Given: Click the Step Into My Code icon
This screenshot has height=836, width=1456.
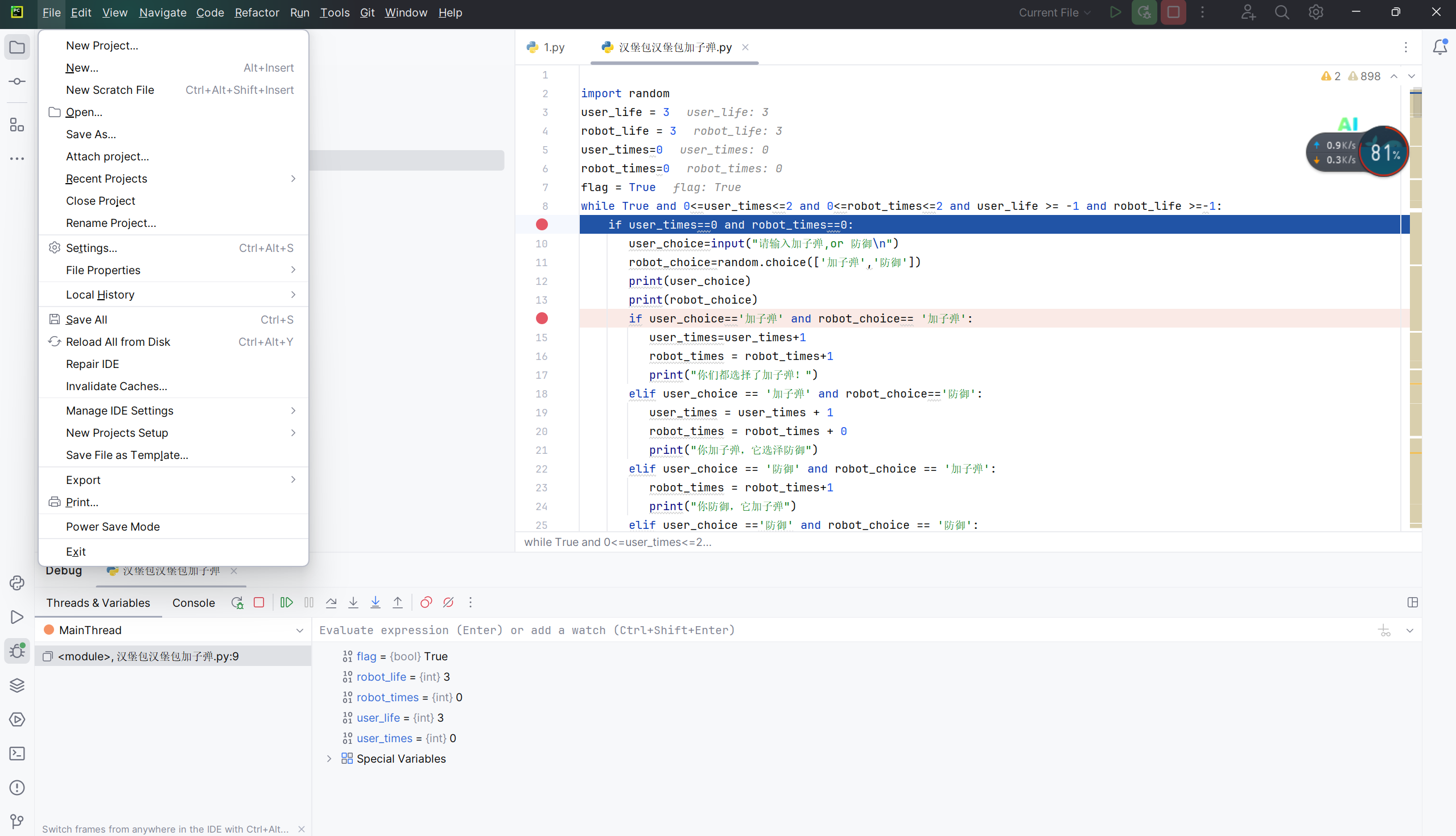Looking at the screenshot, I should 376,602.
